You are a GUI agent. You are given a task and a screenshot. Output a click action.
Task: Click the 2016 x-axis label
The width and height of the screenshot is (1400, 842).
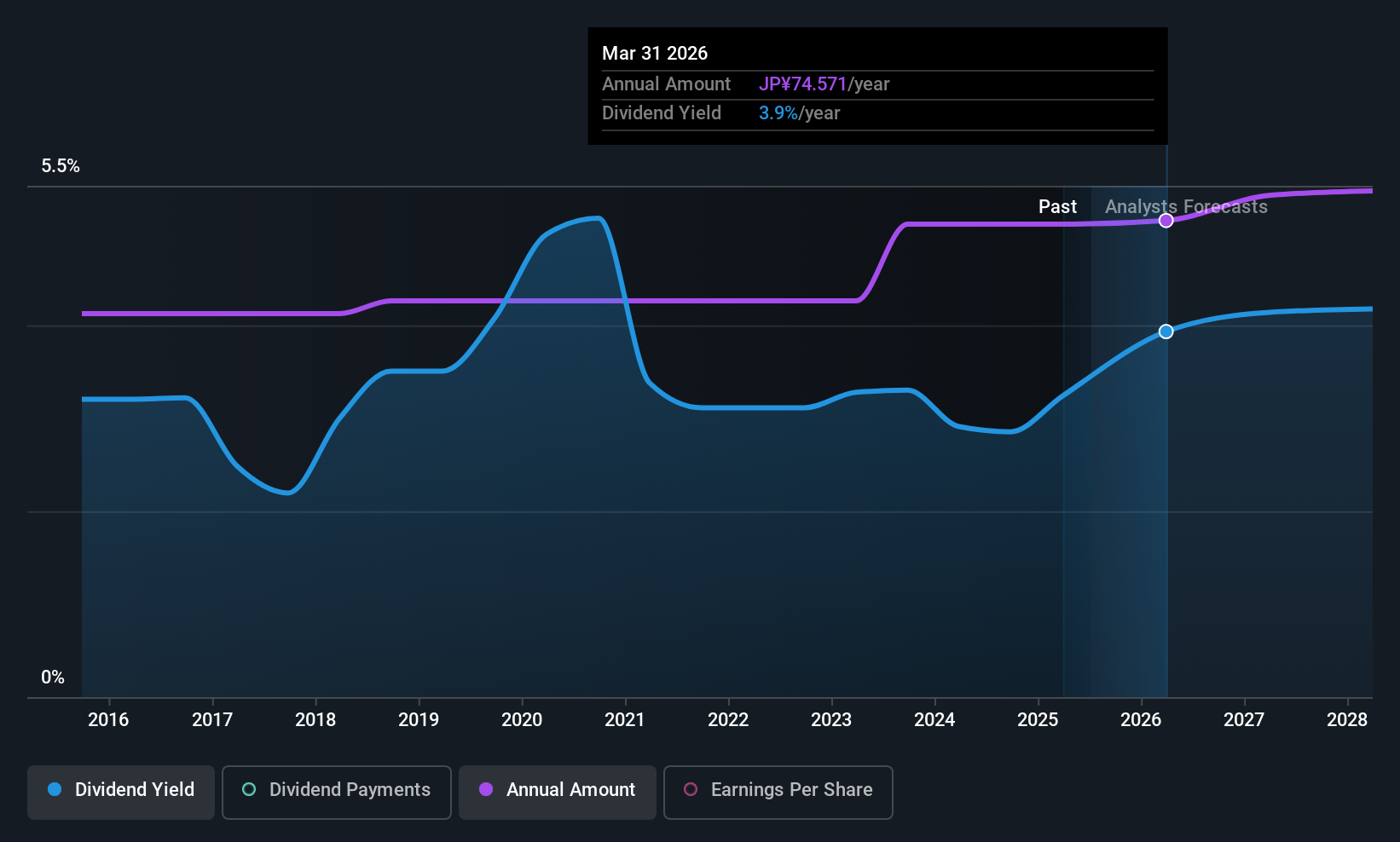tap(108, 720)
